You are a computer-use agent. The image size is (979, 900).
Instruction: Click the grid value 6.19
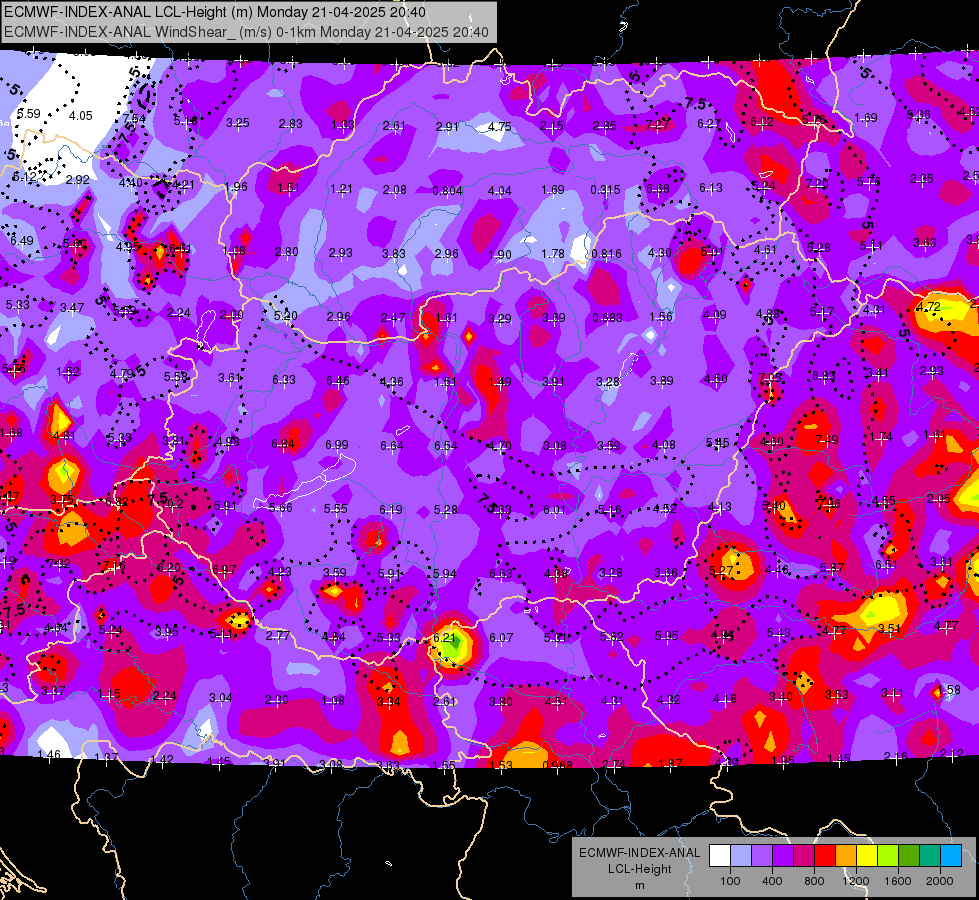(391, 510)
